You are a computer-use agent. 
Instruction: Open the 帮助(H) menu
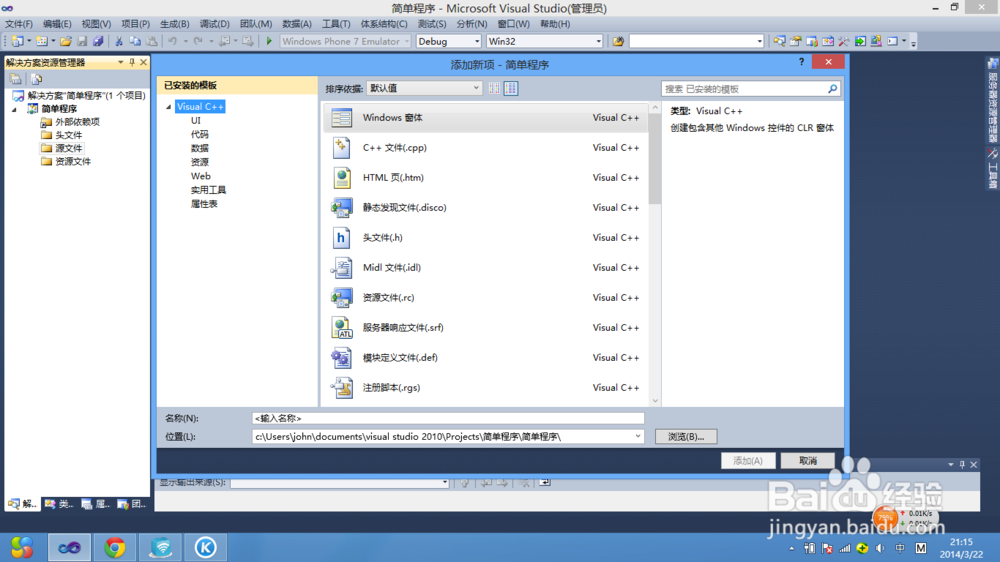click(555, 24)
